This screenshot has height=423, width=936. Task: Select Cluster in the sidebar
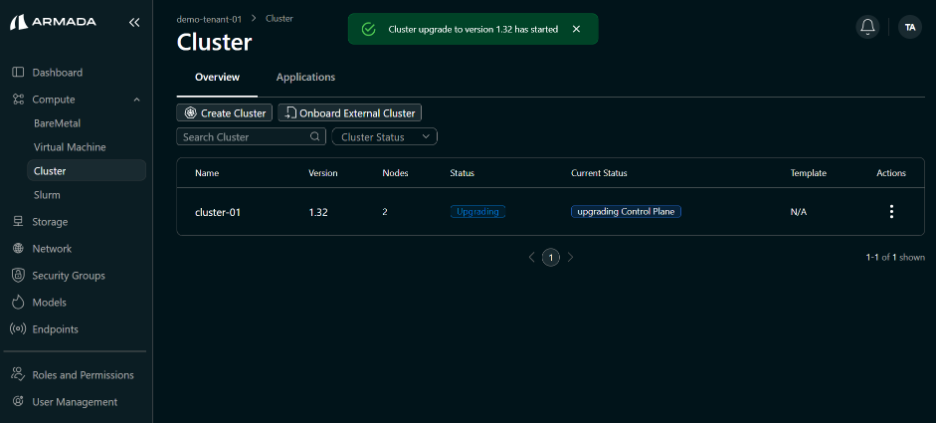pyautogui.click(x=87, y=171)
